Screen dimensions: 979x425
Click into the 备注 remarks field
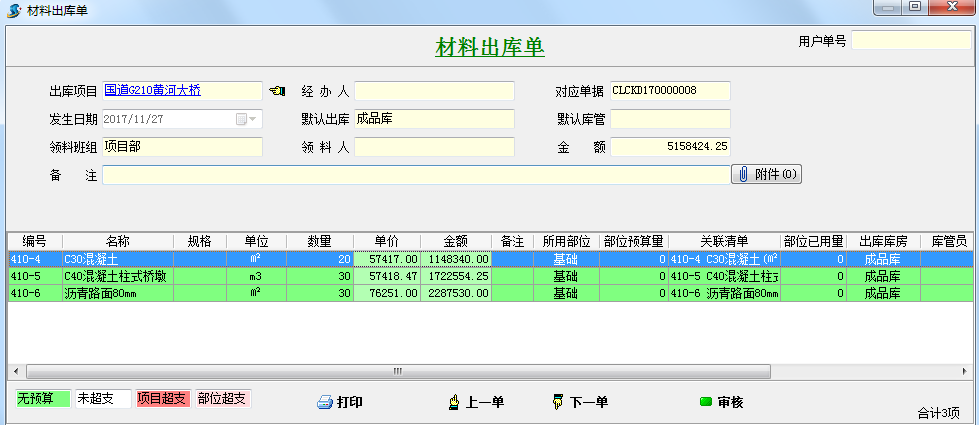(416, 175)
